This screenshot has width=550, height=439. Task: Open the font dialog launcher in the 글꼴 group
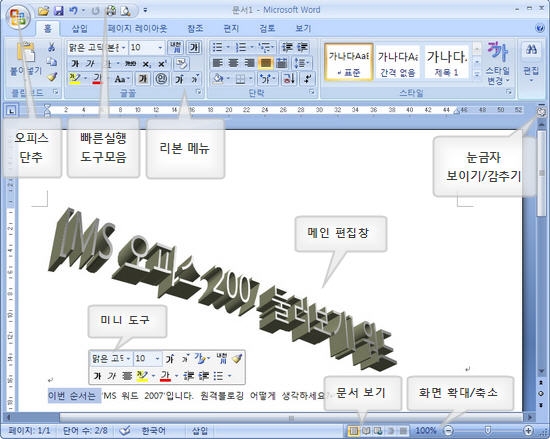pyautogui.click(x=199, y=93)
